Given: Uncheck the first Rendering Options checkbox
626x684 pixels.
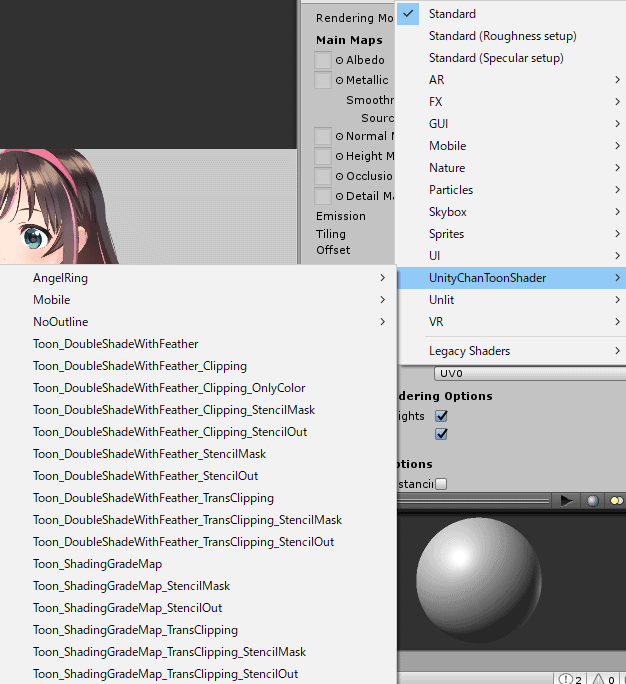Looking at the screenshot, I should tap(441, 416).
